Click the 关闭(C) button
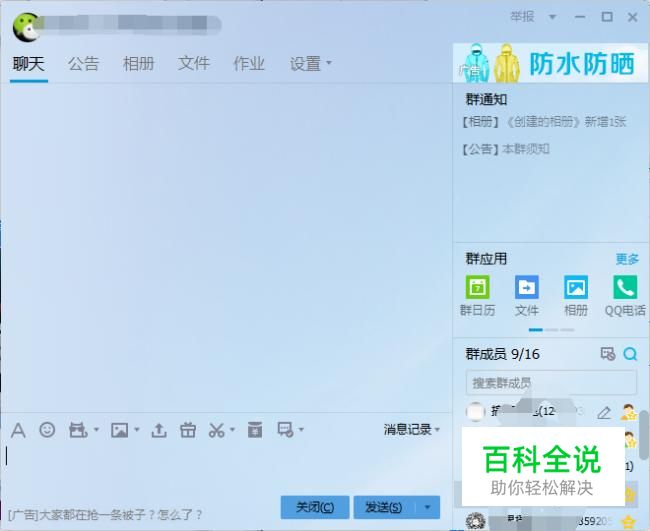This screenshot has height=531, width=650. coord(315,507)
